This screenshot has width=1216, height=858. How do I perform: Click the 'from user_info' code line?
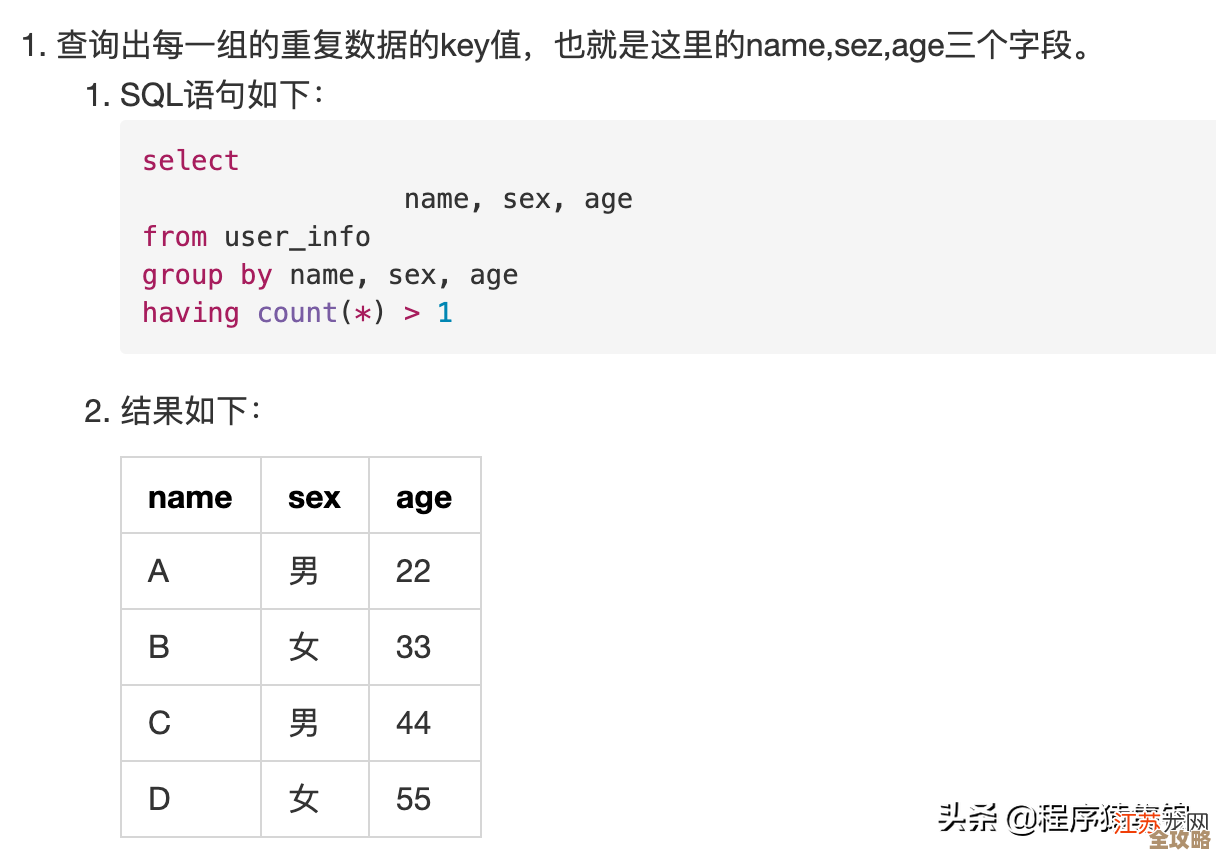point(256,237)
